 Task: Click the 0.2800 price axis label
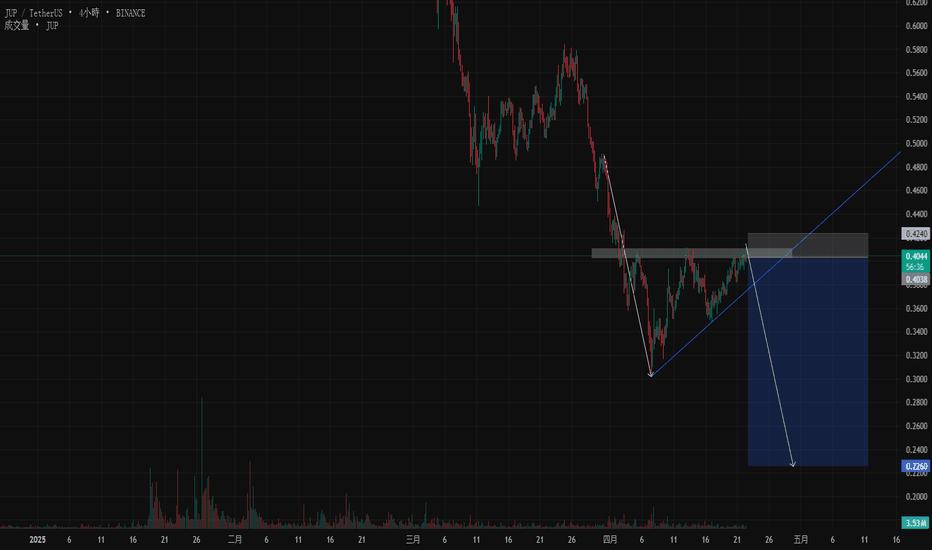(x=916, y=403)
